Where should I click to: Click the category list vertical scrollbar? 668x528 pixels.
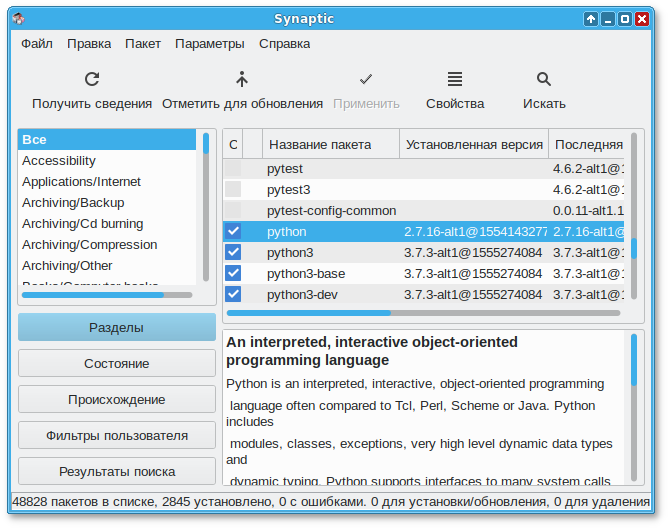pos(206,207)
